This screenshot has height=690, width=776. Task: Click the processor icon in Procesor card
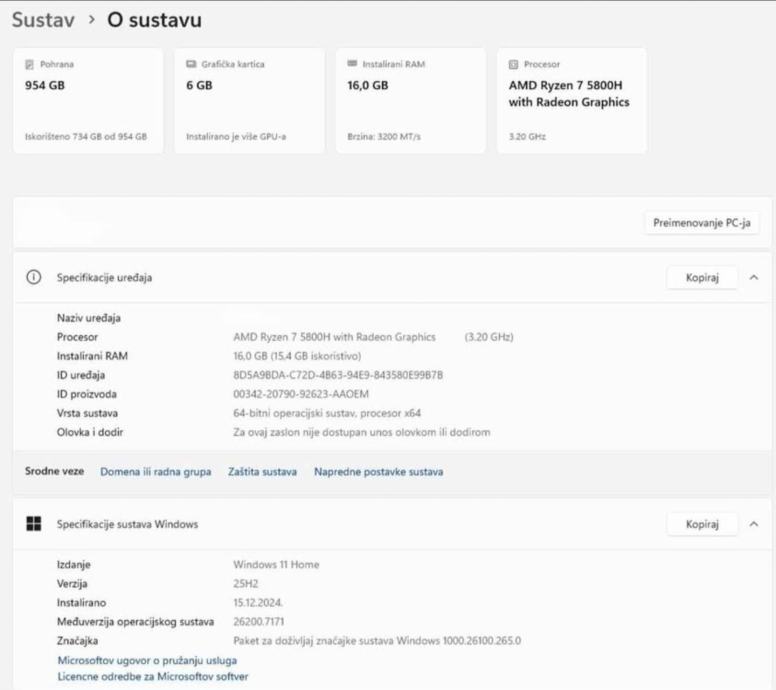pyautogui.click(x=514, y=64)
